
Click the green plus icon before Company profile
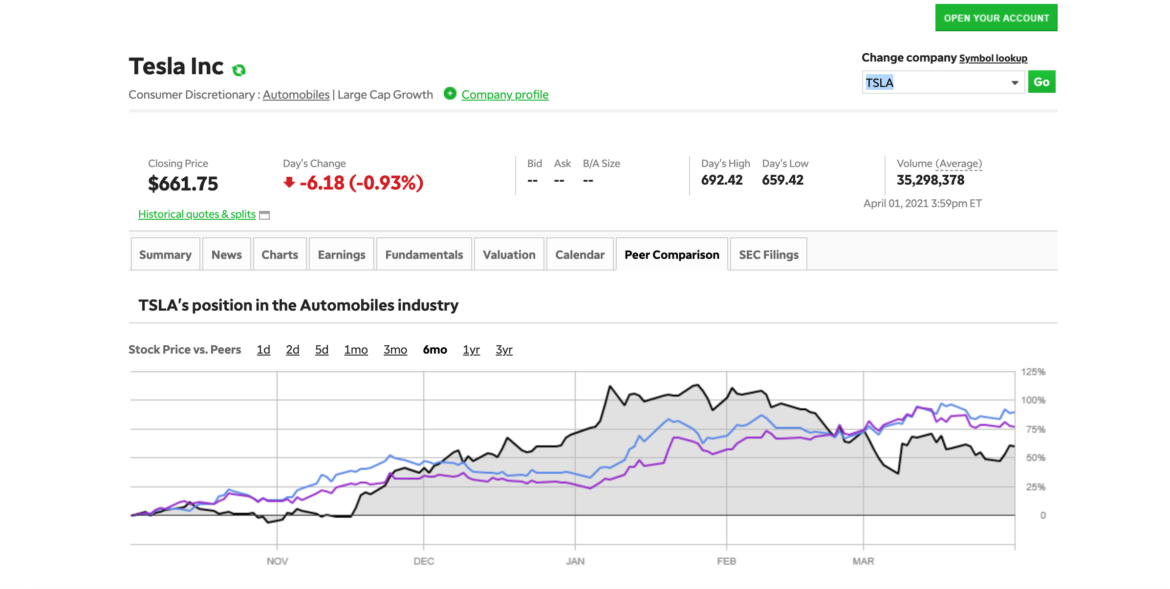coord(450,94)
